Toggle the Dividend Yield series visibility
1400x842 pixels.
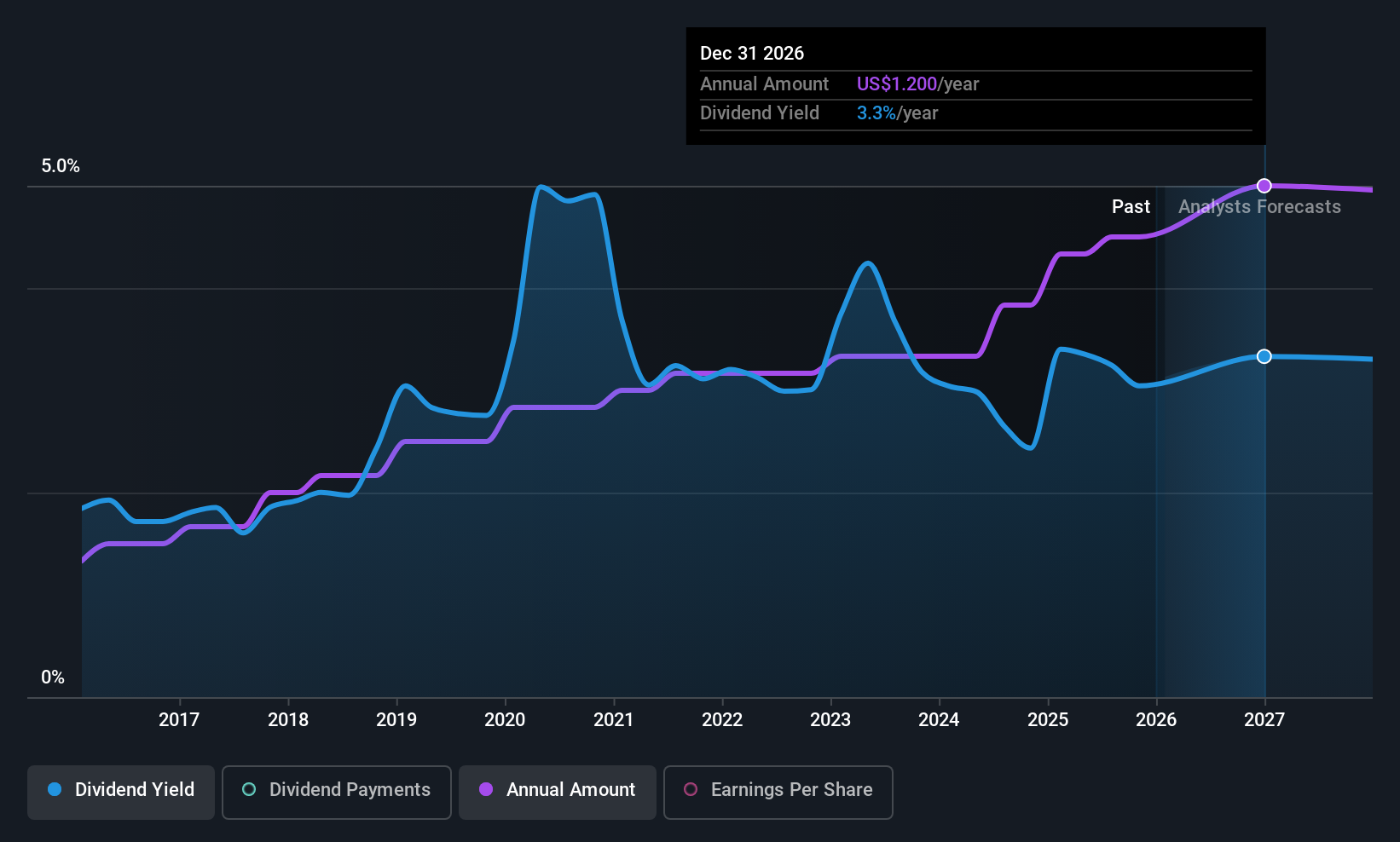coord(120,790)
